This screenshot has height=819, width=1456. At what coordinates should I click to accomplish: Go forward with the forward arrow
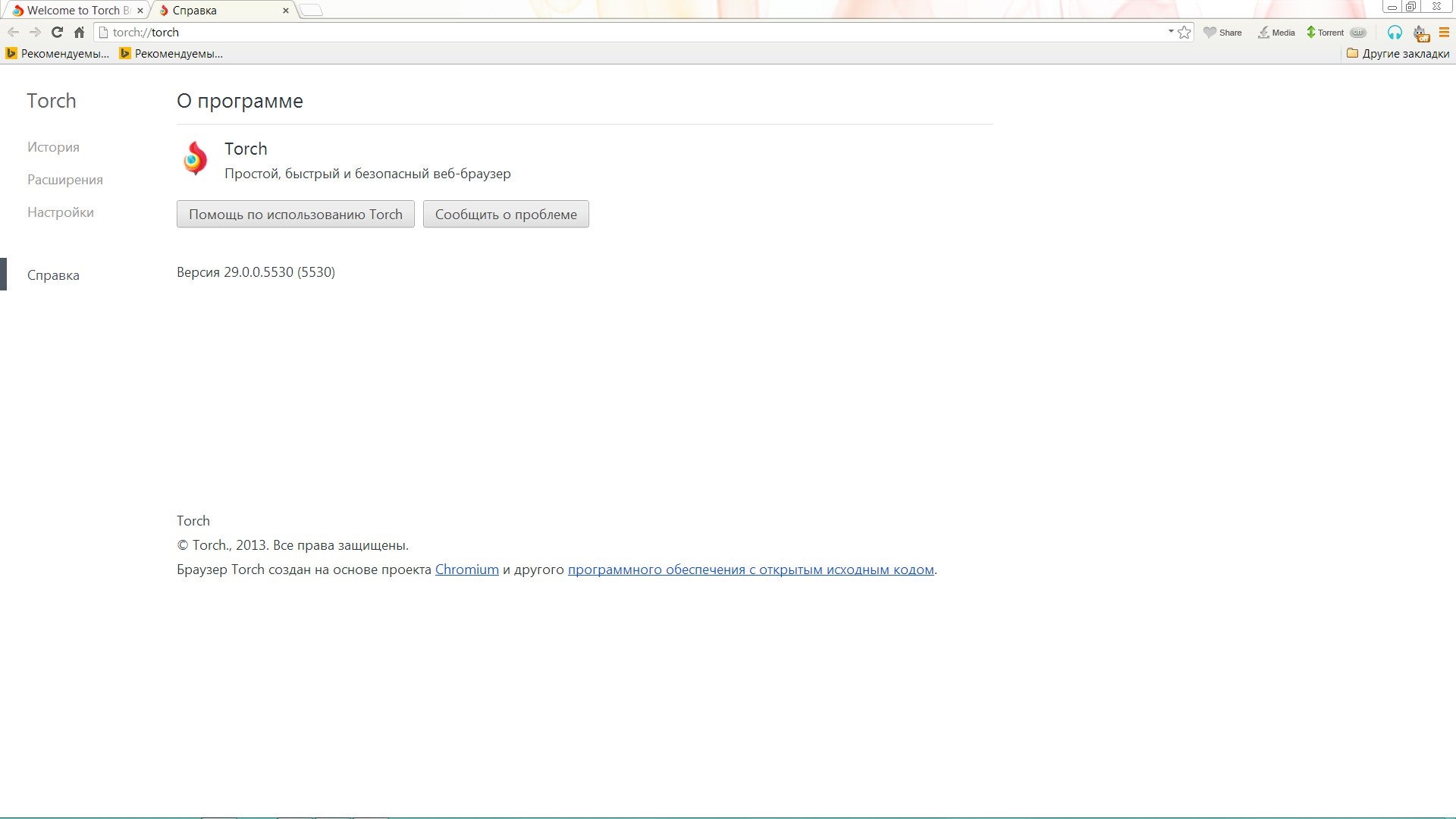pos(35,33)
